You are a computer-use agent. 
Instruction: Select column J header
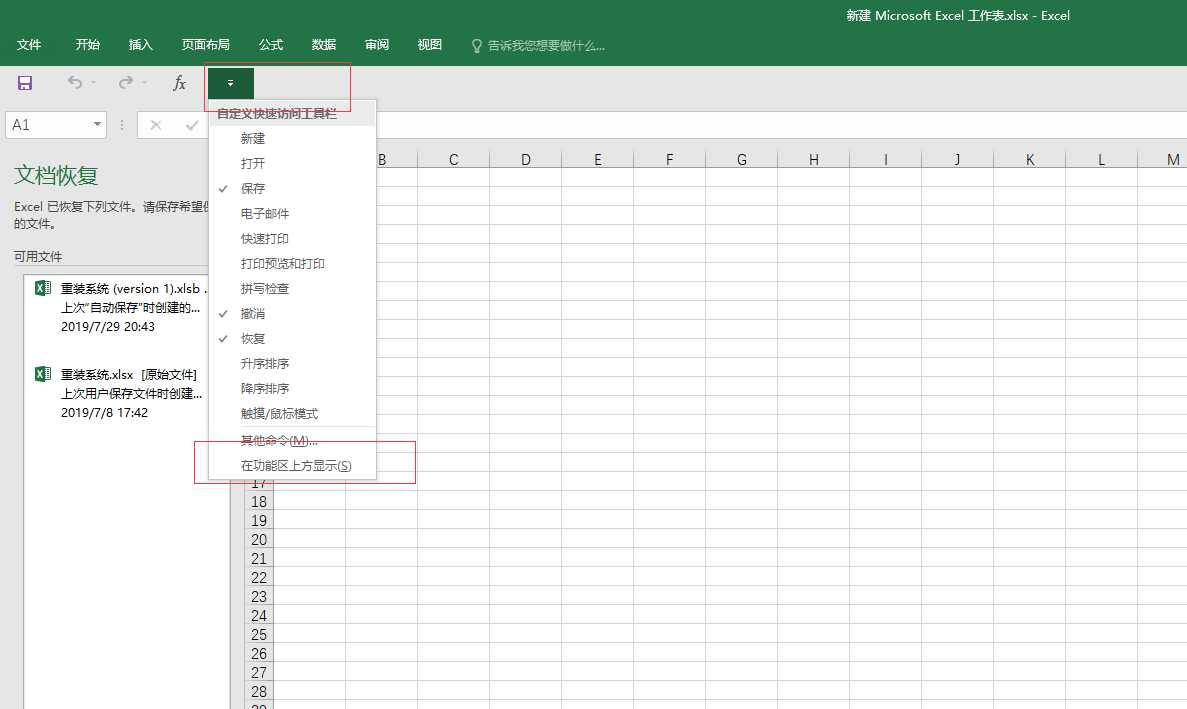point(957,159)
